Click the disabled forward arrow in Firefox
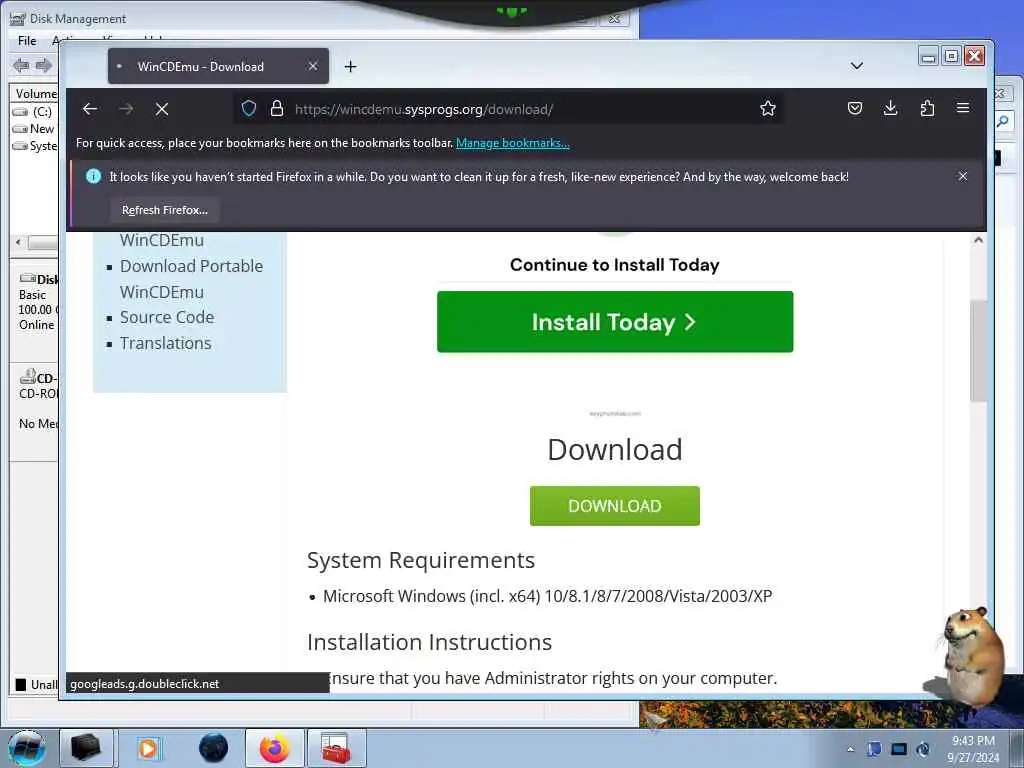 click(x=126, y=109)
